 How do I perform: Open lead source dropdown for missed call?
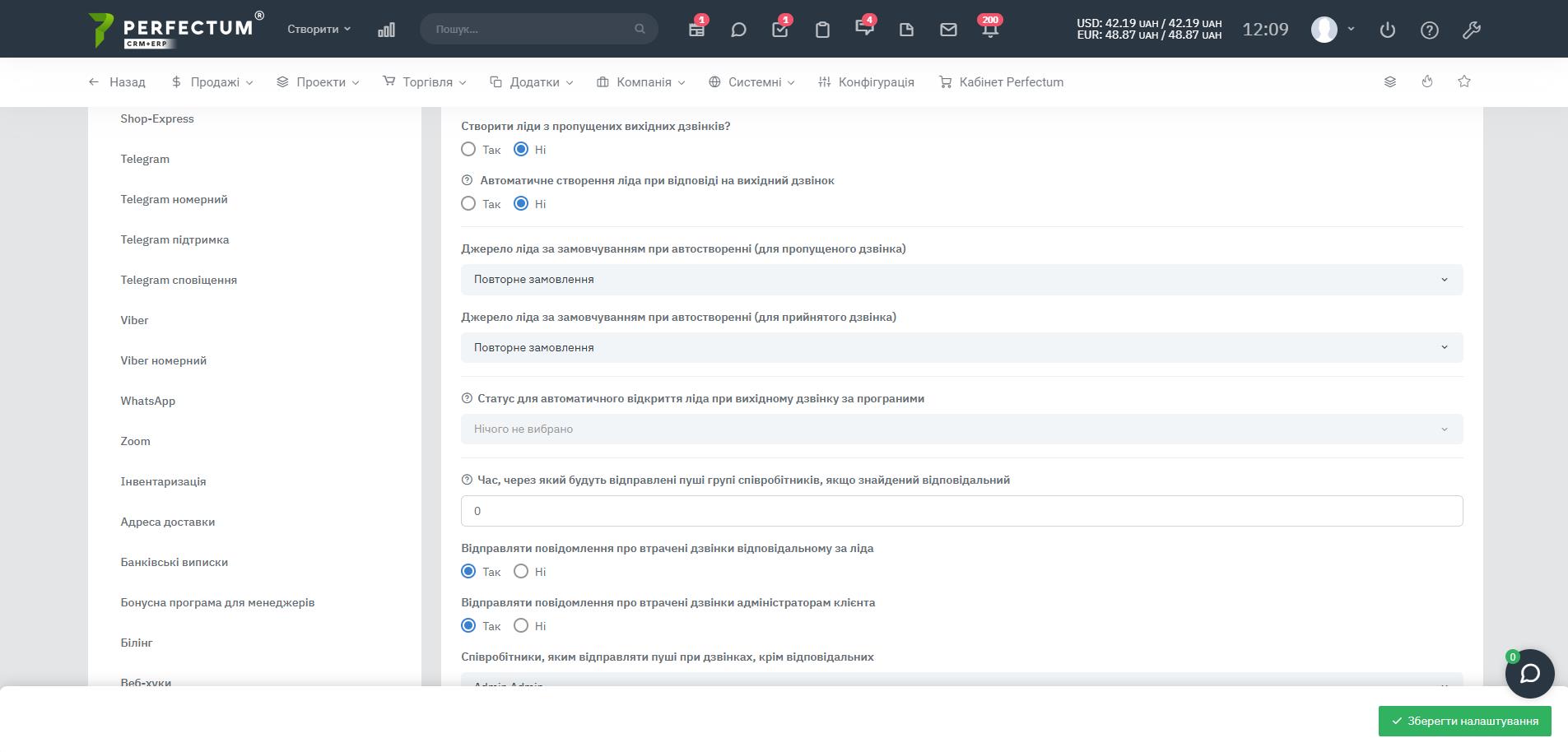click(x=961, y=280)
